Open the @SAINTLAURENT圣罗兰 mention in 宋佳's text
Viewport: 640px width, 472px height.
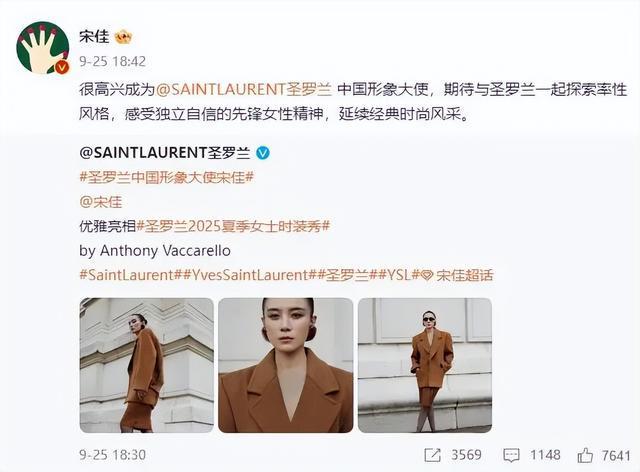244,89
